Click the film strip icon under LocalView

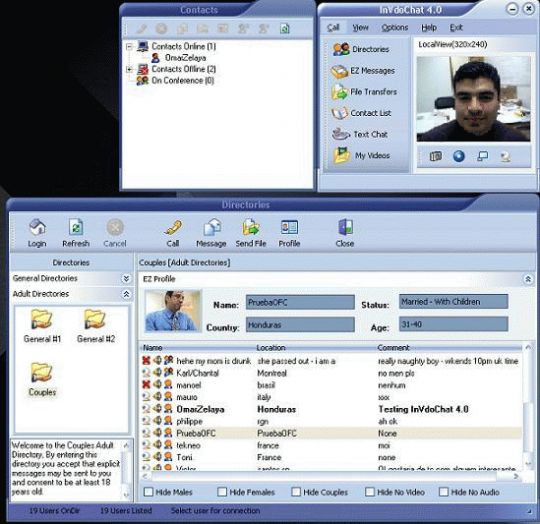pos(436,157)
